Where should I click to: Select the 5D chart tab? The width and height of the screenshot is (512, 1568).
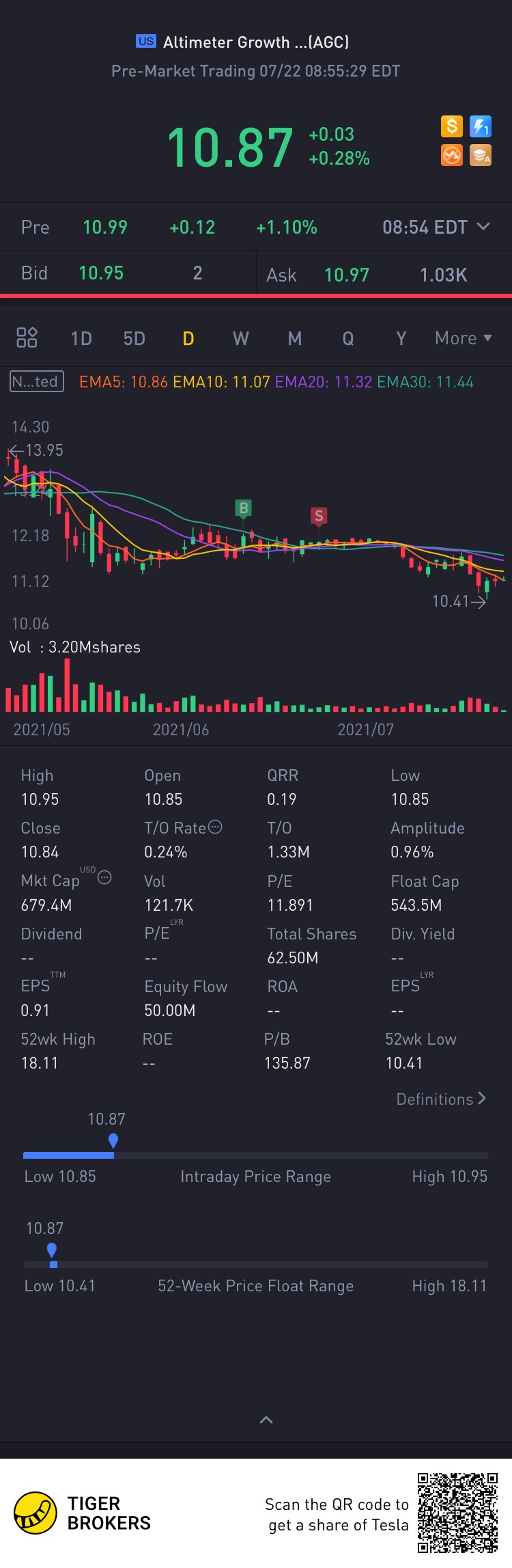134,339
